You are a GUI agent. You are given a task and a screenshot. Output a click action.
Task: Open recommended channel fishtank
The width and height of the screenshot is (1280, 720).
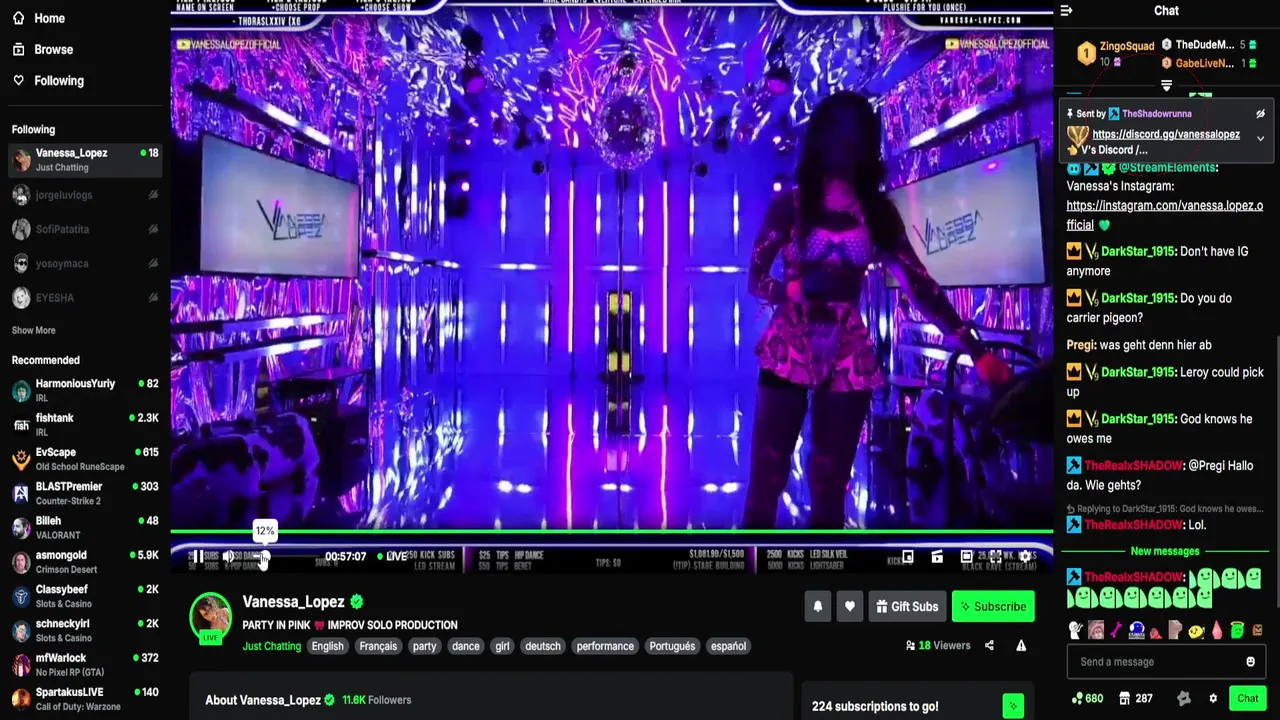coord(85,425)
